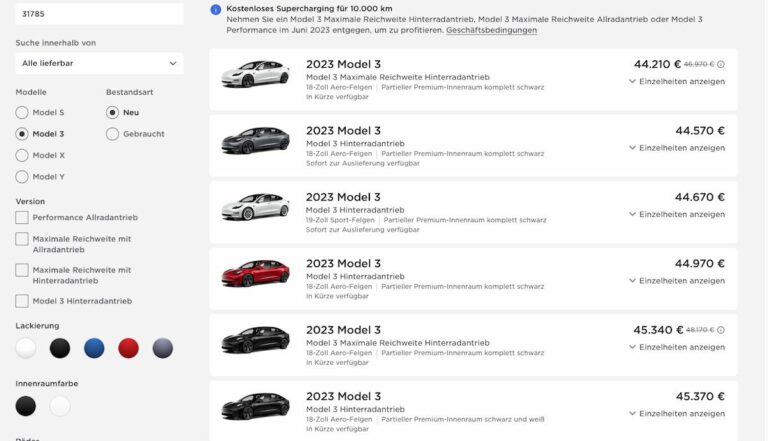768x441 pixels.
Task: Expand Einzelheiten anzeigen for the 44.970 € car
Action: (677, 281)
